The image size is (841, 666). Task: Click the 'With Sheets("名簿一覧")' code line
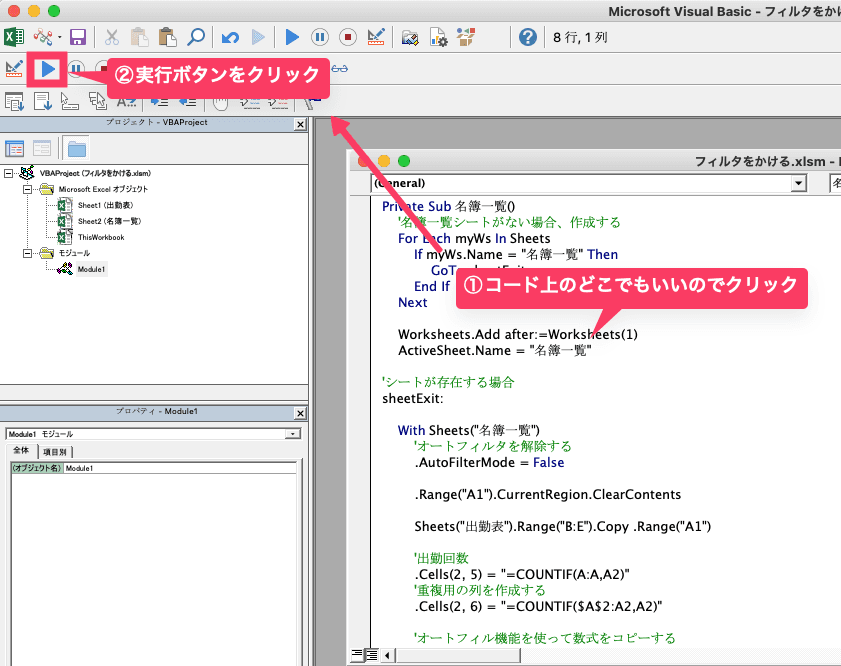point(469,431)
